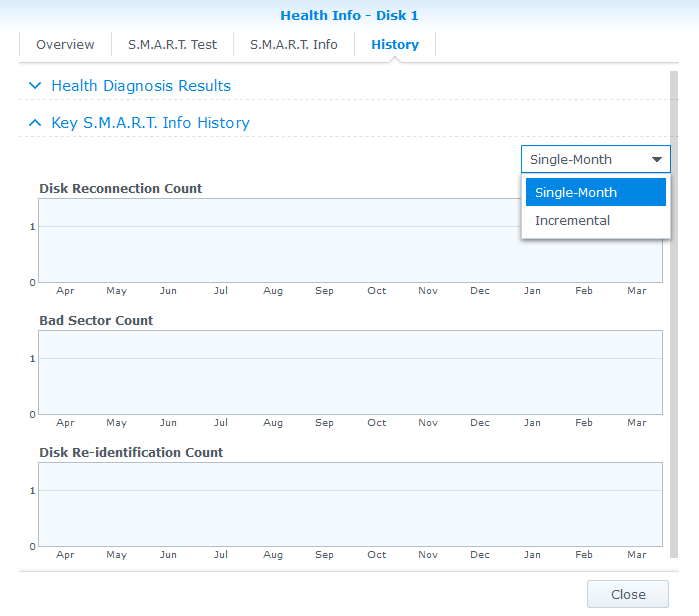Click the Oct label under Bad Sector Count chart
The width and height of the screenshot is (699, 616).
click(x=376, y=423)
